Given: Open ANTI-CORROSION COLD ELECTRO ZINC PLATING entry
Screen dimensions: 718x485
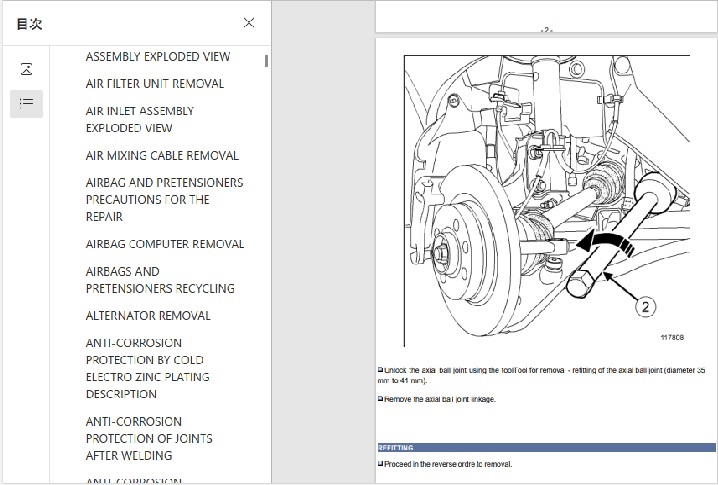Looking at the screenshot, I should click(147, 369).
